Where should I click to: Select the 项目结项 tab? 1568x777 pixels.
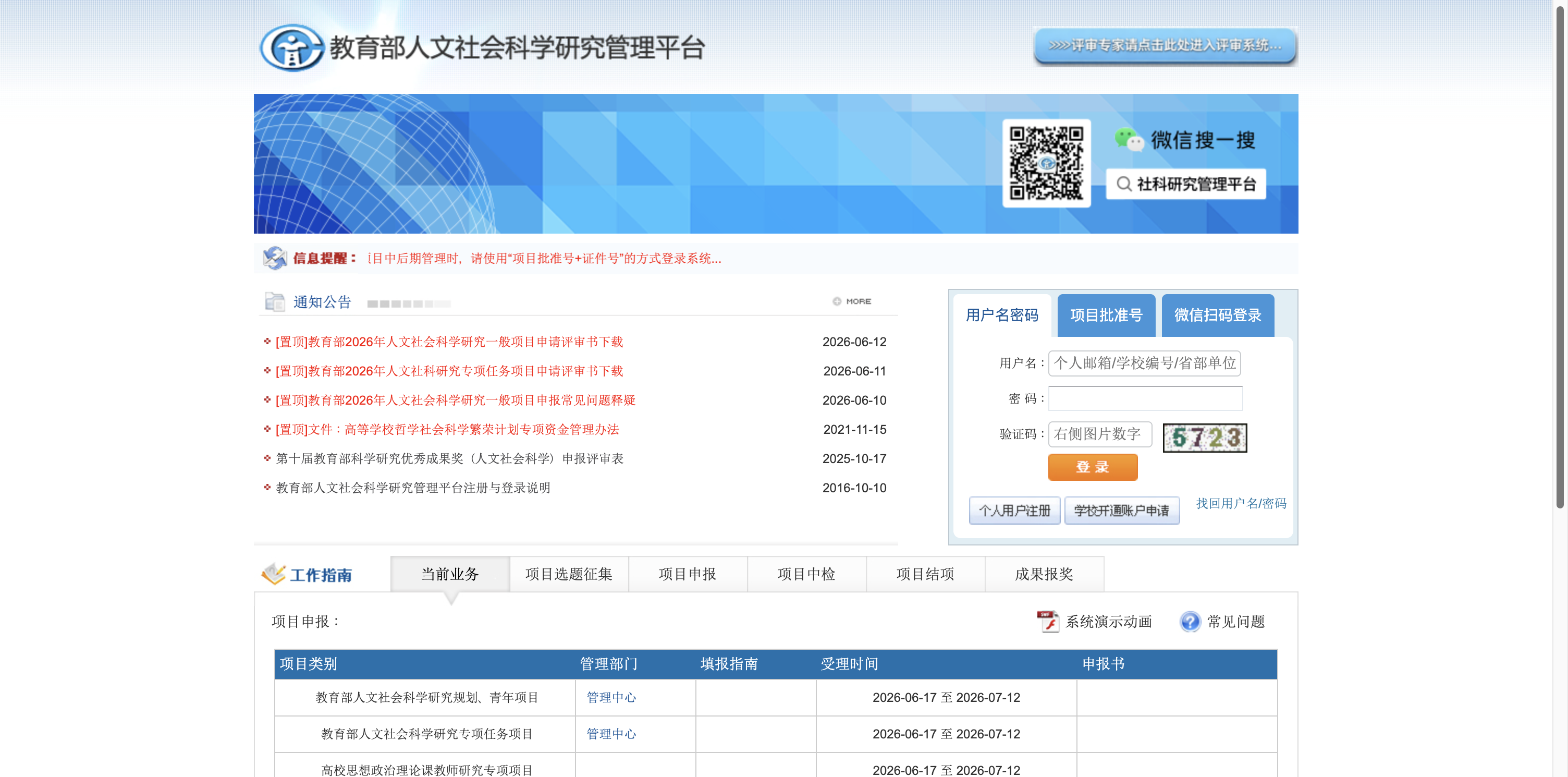[x=925, y=574]
